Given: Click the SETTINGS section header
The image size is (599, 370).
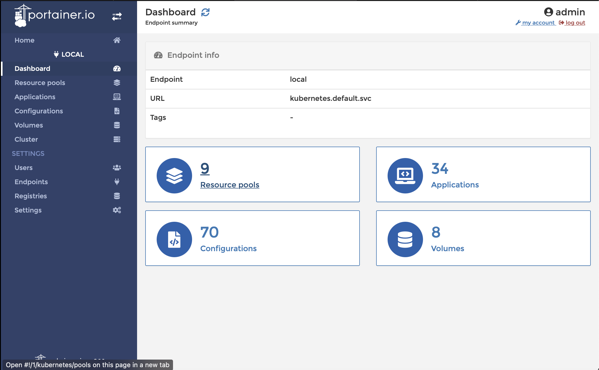Looking at the screenshot, I should point(28,153).
